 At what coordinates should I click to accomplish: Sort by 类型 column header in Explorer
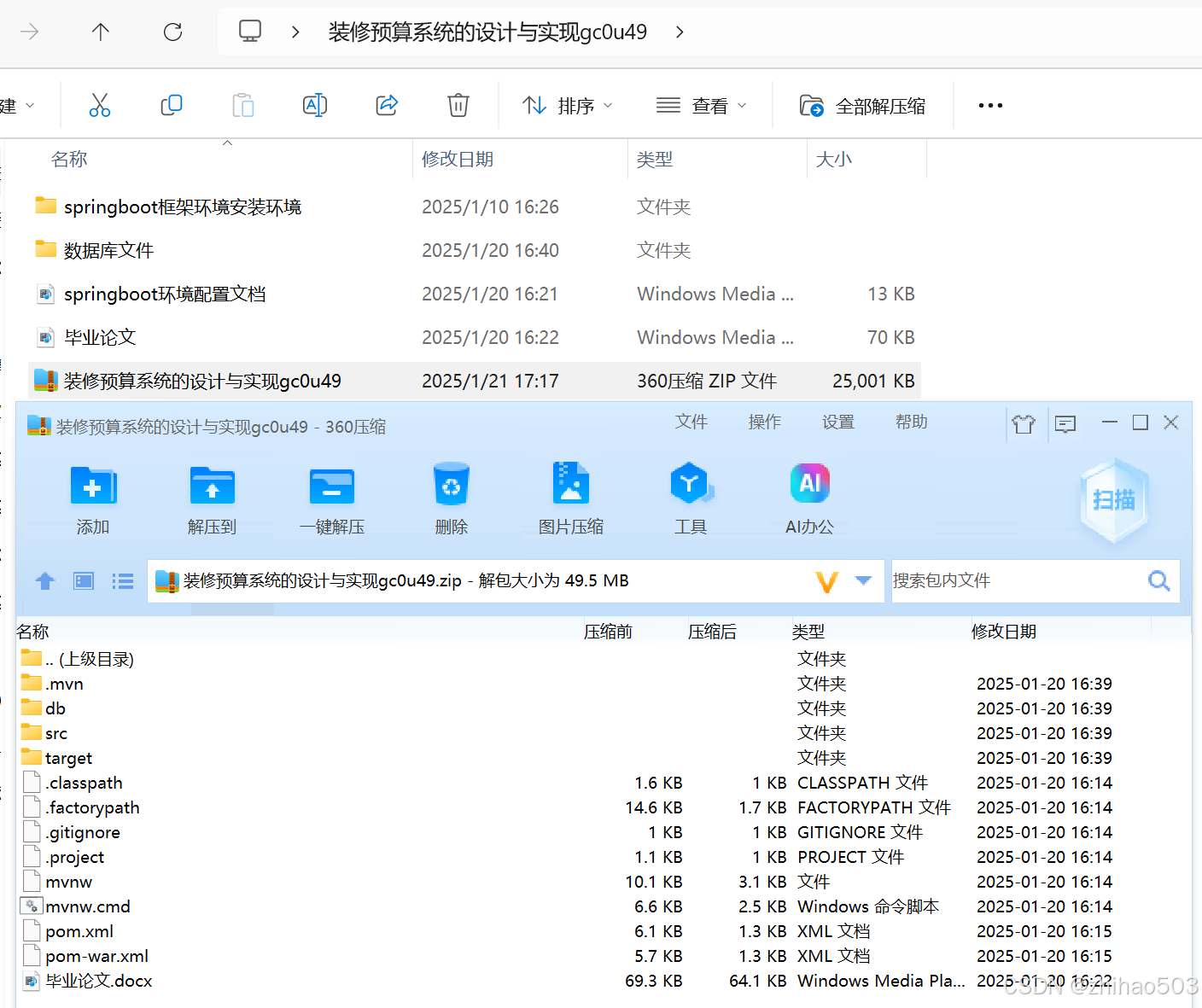click(x=655, y=160)
